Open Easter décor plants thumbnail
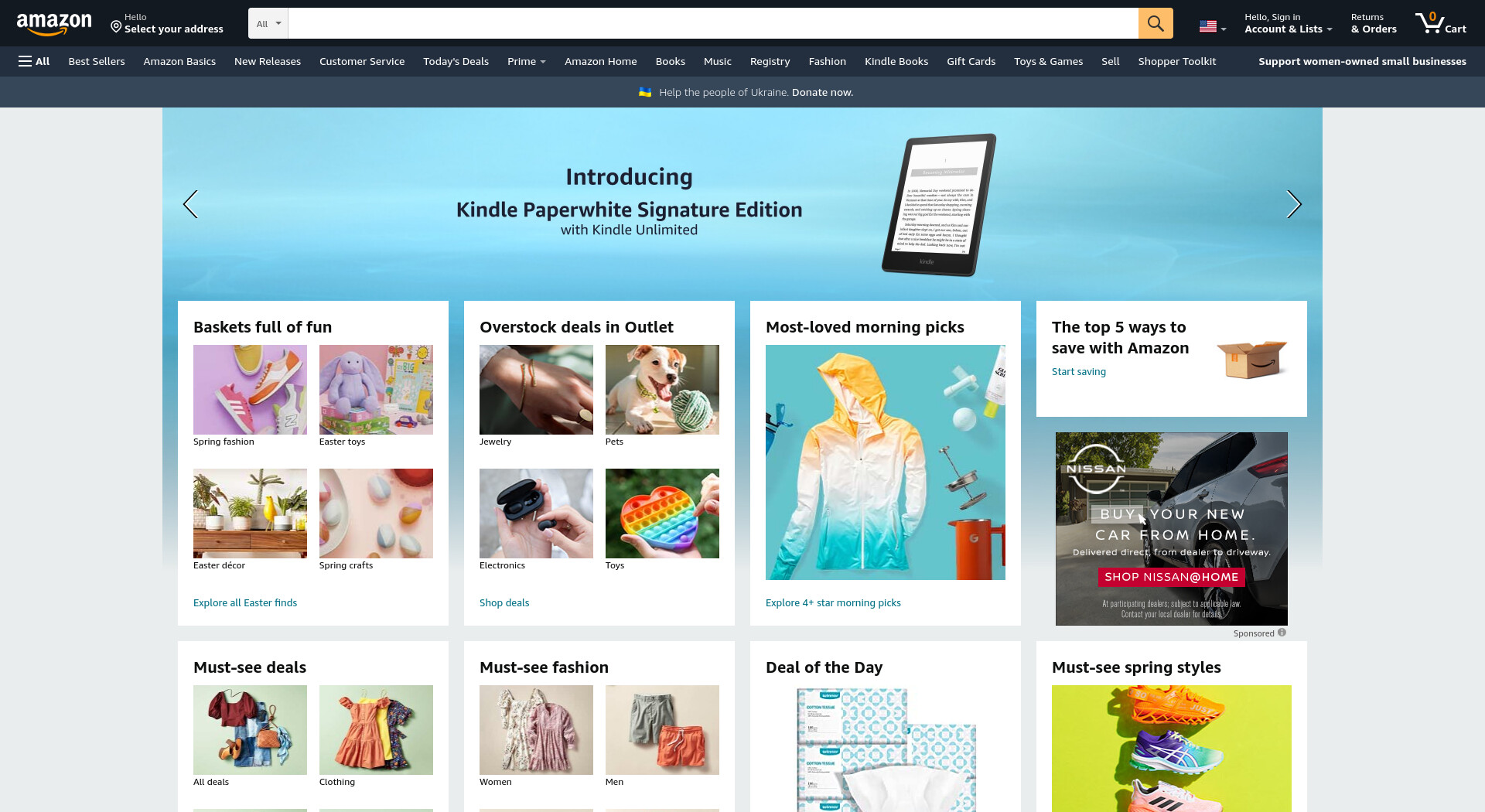The width and height of the screenshot is (1485, 812). 250,513
